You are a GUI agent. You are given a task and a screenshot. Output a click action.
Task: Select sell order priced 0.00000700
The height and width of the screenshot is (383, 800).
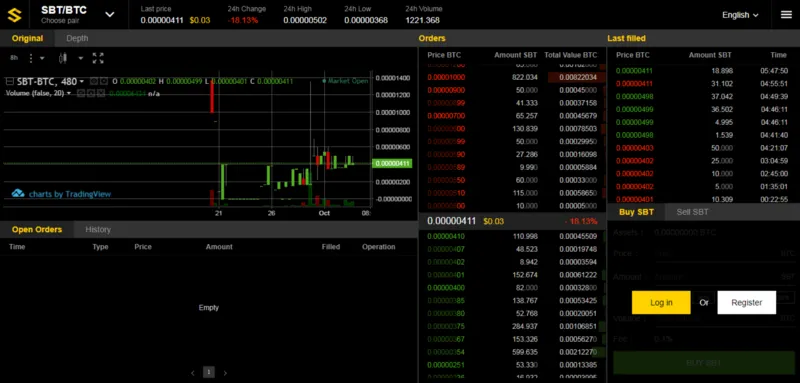coord(512,116)
